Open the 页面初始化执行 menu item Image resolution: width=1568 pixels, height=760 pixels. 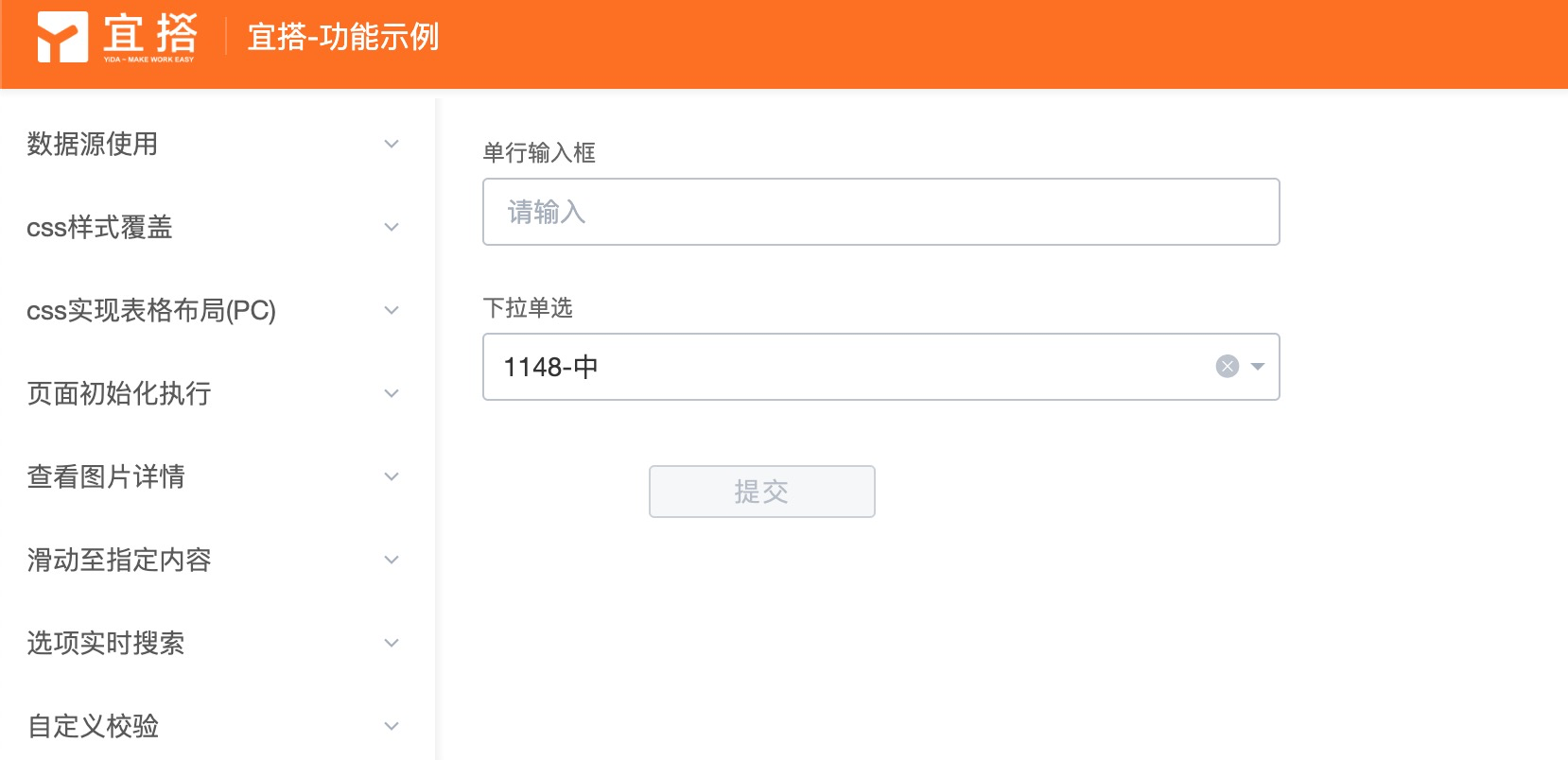tap(119, 393)
